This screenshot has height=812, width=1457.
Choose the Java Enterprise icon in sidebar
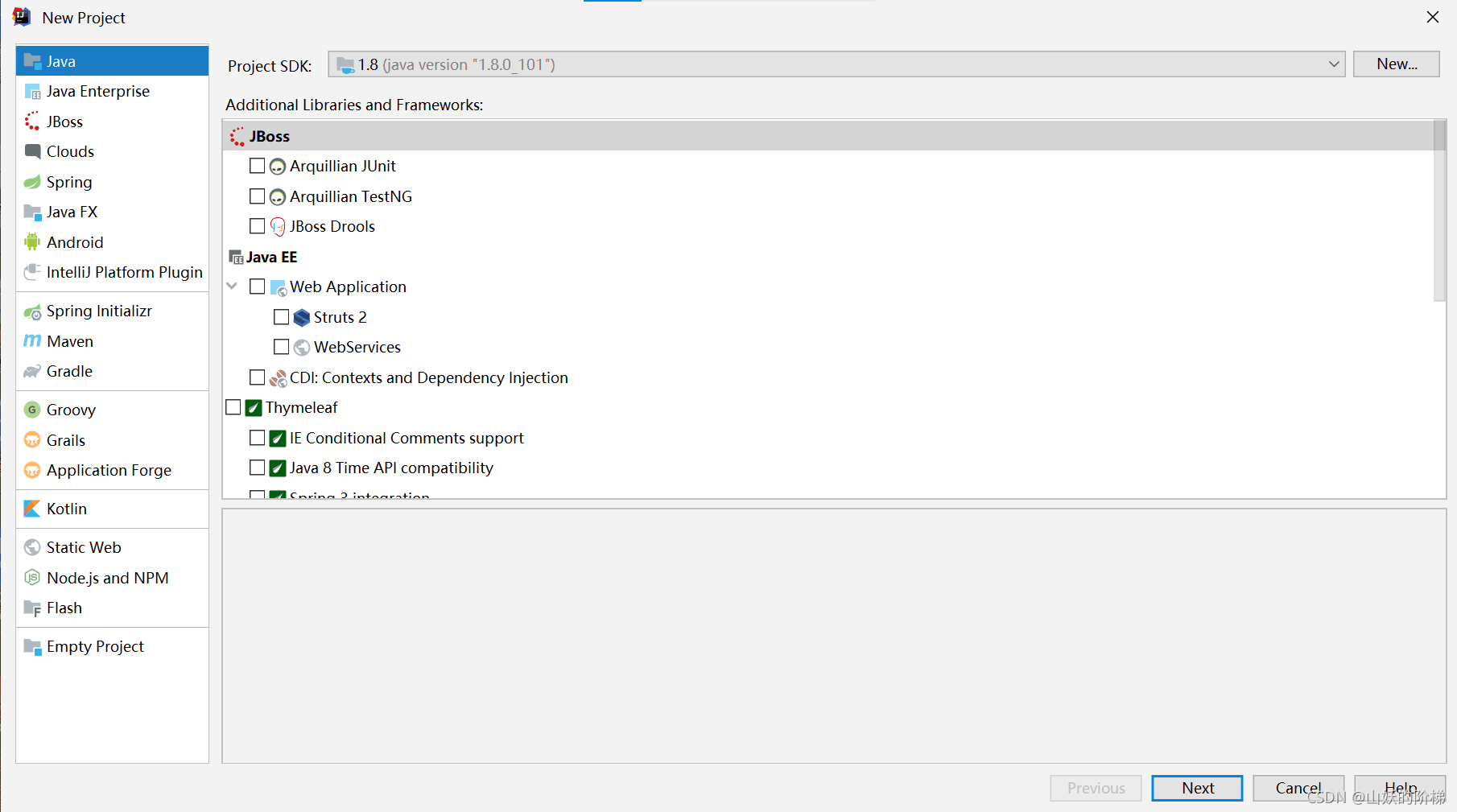click(x=32, y=92)
